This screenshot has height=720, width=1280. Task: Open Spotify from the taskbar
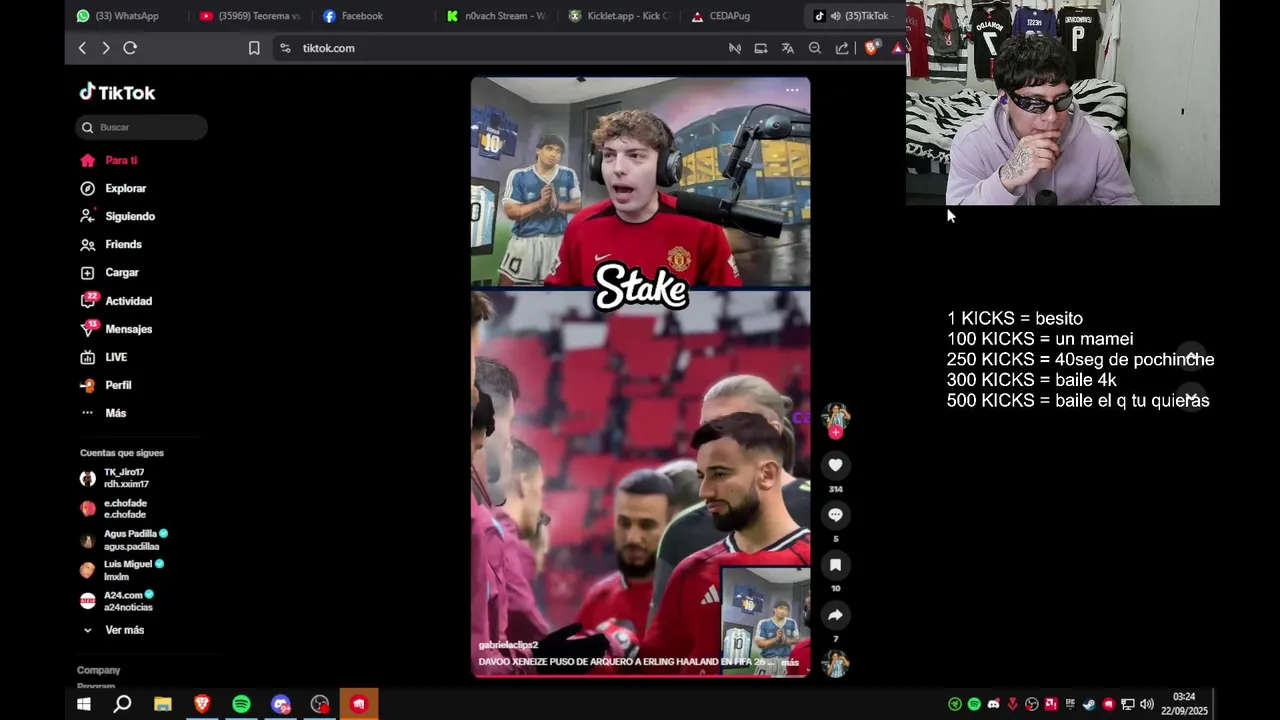(x=241, y=704)
